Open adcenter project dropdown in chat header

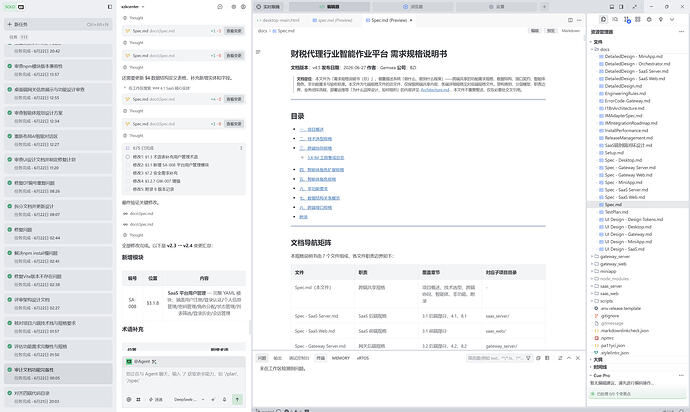(x=133, y=7)
